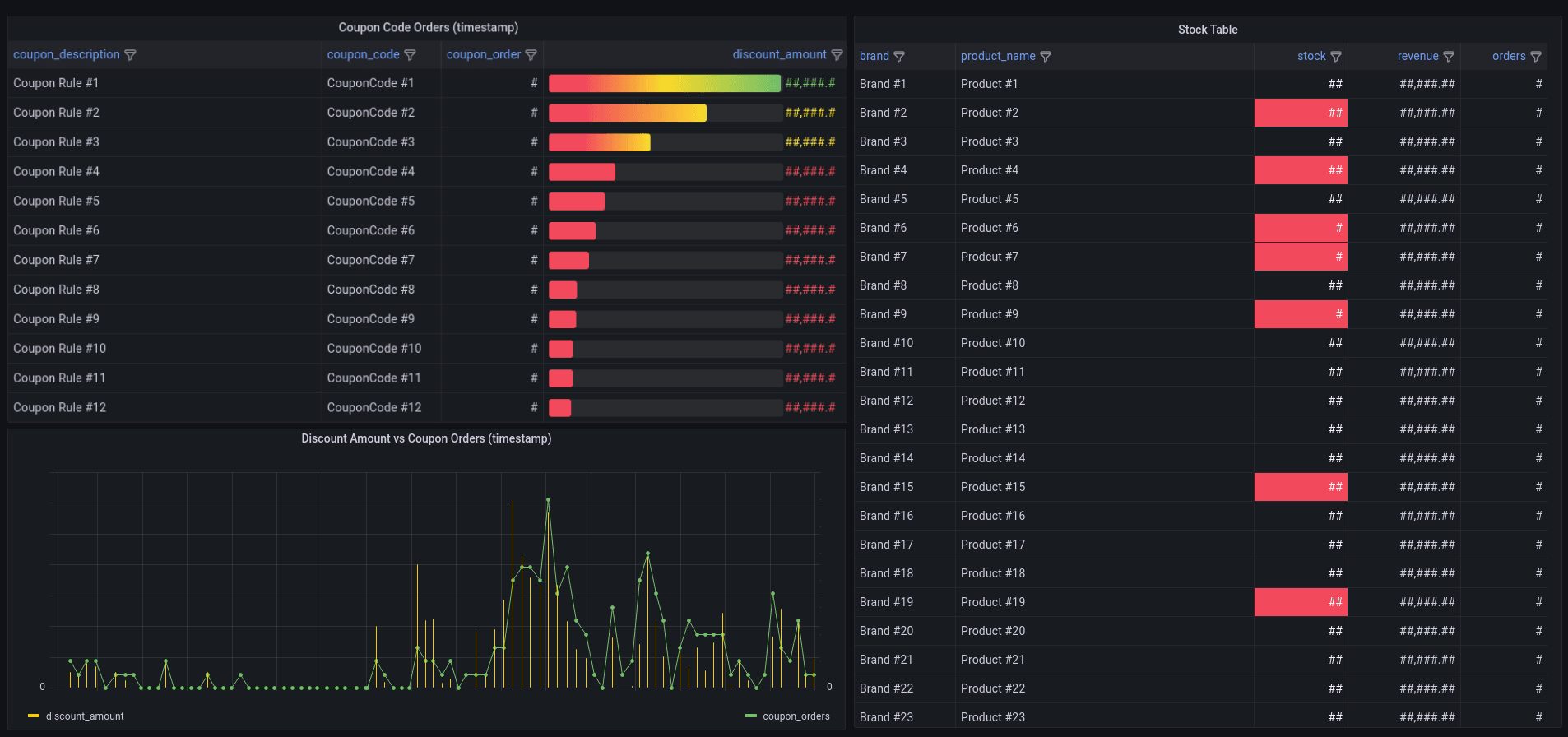The image size is (1568, 737).
Task: Open coupon_order column filter funnel
Action: (x=531, y=55)
